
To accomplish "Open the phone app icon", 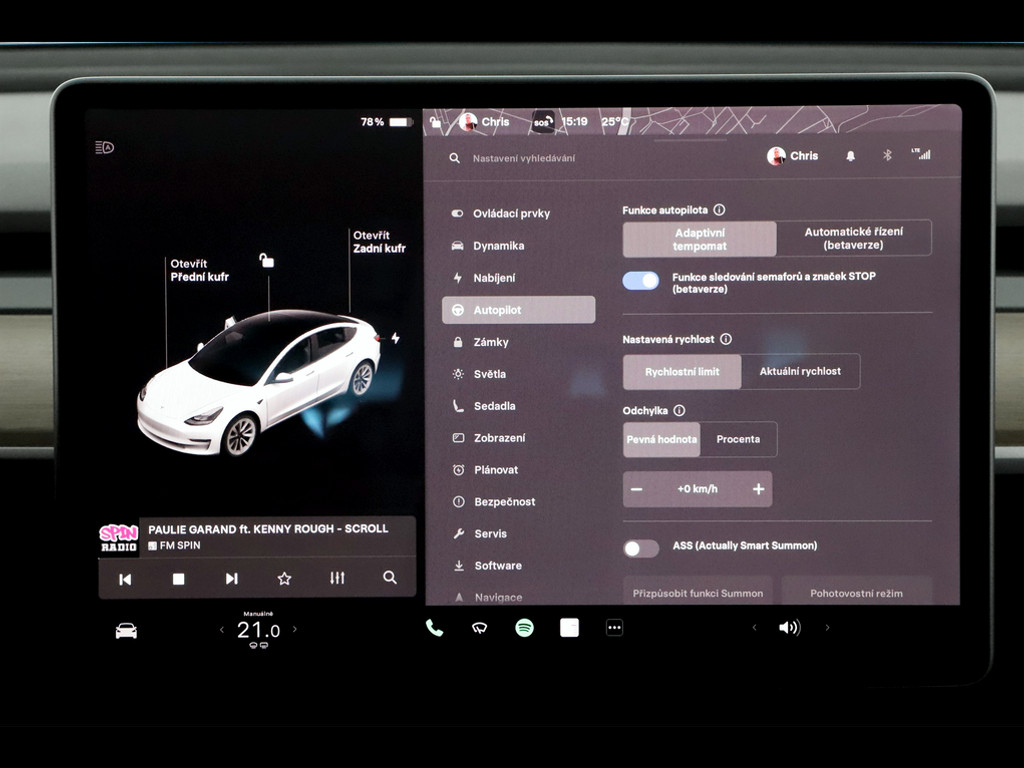I will point(434,628).
